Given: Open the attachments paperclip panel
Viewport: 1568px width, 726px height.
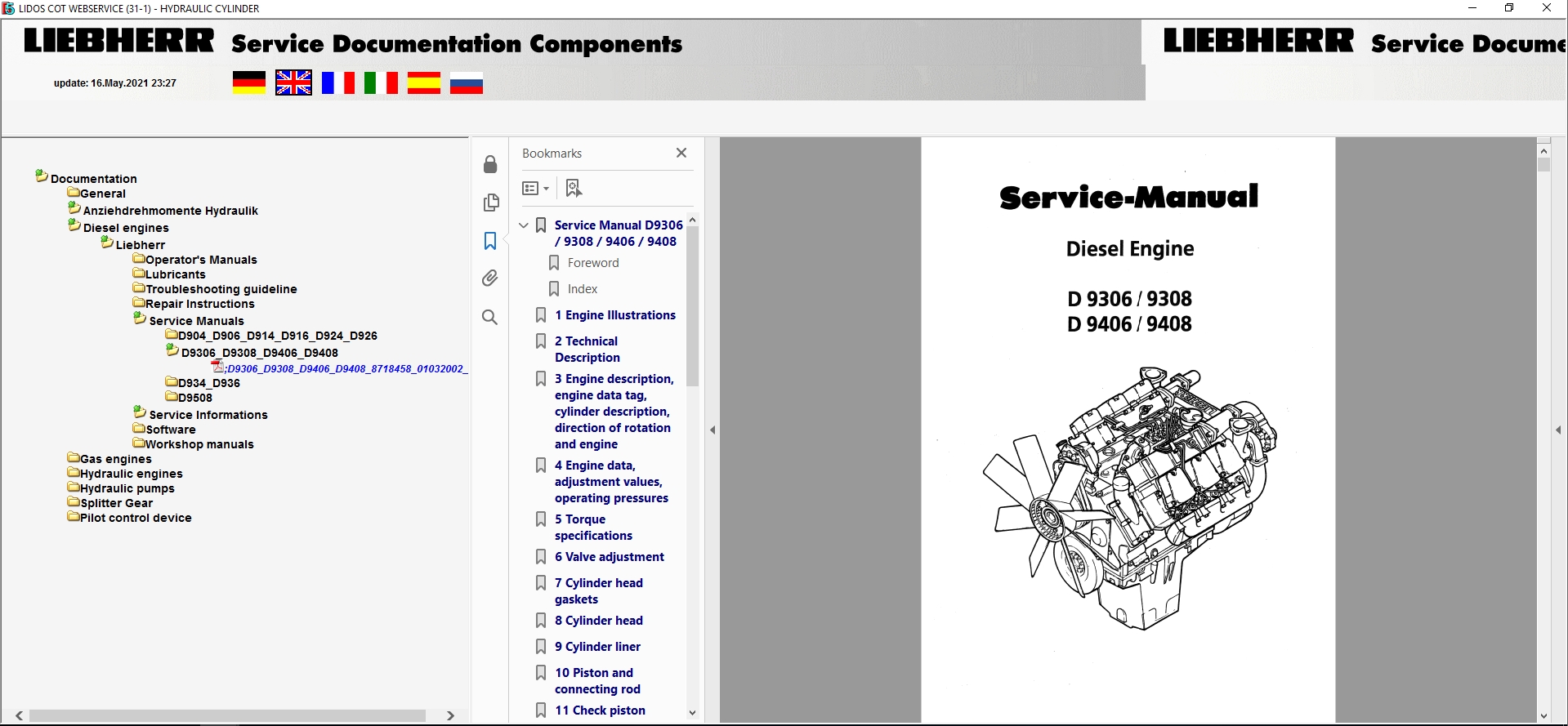Looking at the screenshot, I should pos(490,278).
